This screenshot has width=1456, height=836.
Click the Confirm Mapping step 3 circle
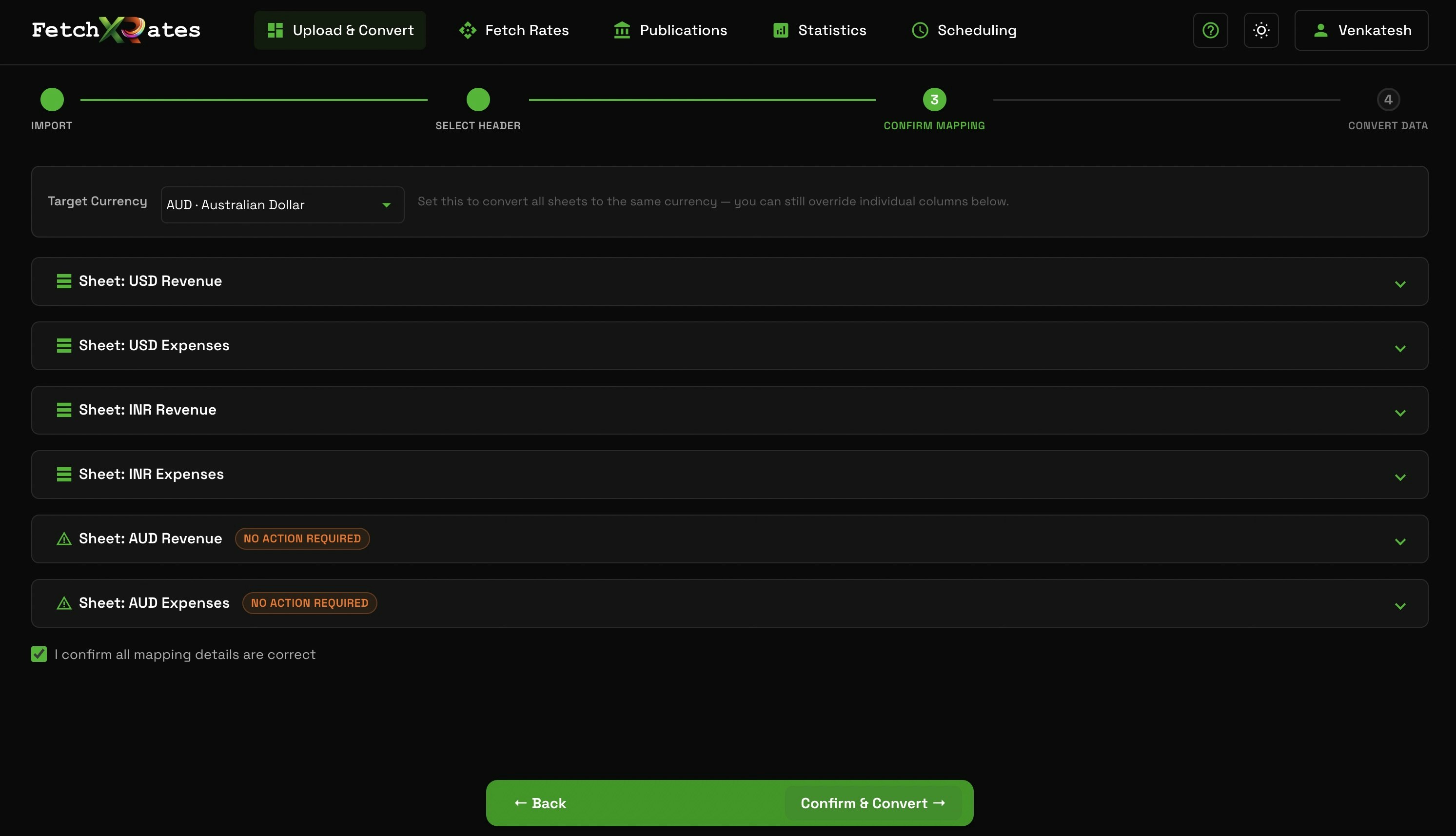tap(934, 100)
